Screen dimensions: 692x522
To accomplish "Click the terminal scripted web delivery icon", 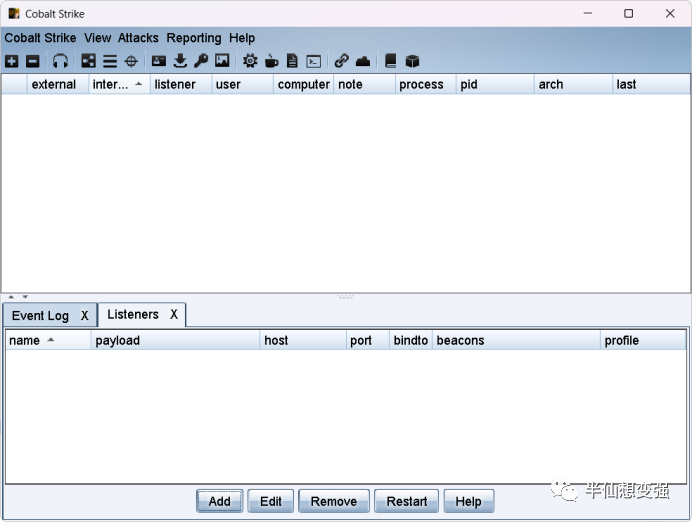I will point(314,61).
